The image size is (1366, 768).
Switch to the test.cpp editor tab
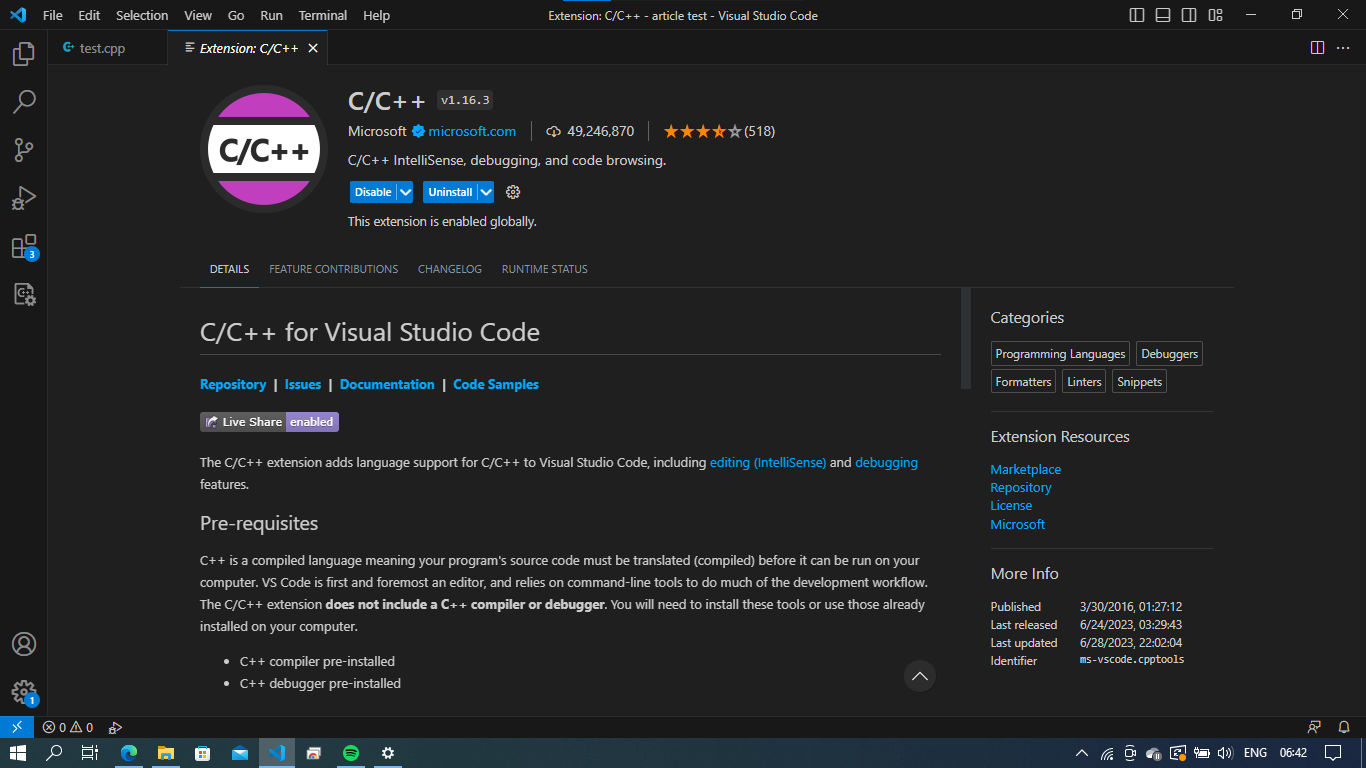(108, 48)
